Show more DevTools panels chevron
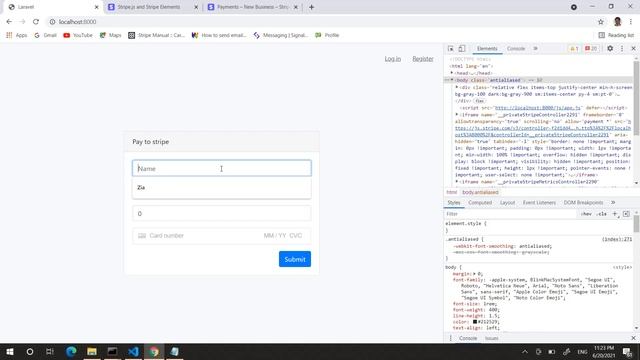The height and width of the screenshot is (360, 640). [x=535, y=49]
